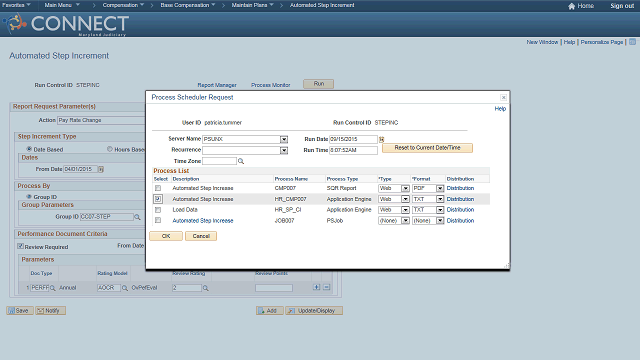The width and height of the screenshot is (640, 360).
Task: Select checkbox for Load Data HR_SP_CI
Action: [x=158, y=210]
